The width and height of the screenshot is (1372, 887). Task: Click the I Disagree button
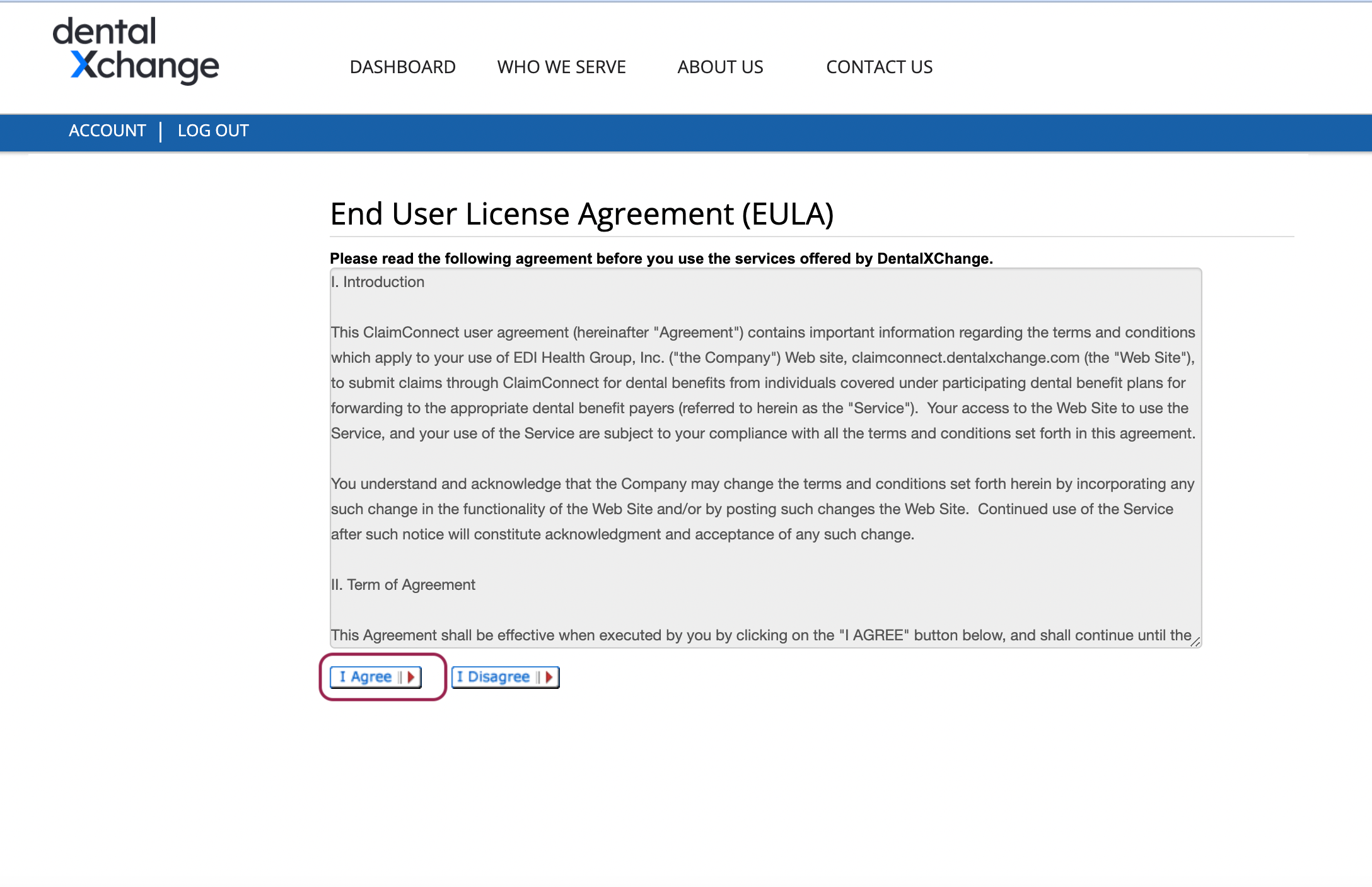[x=506, y=677]
